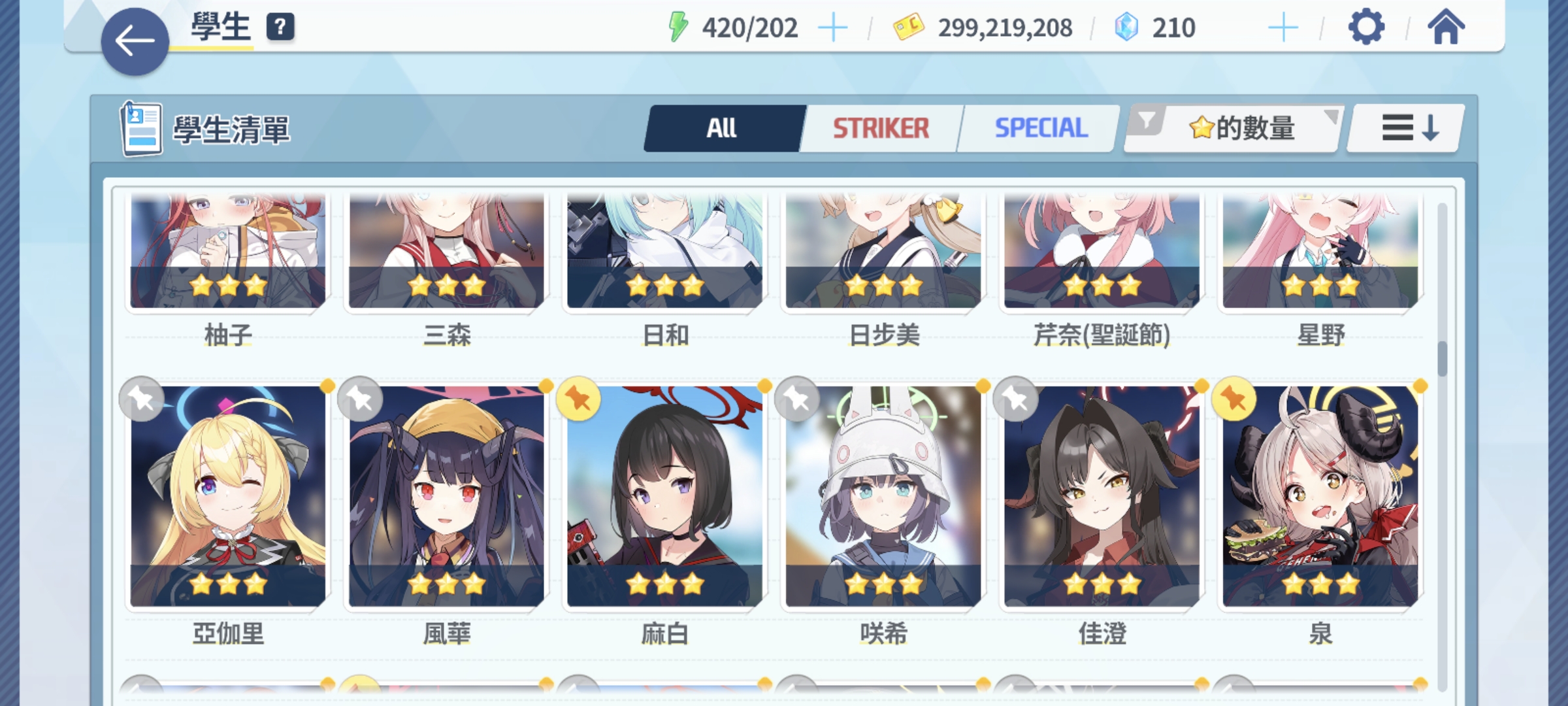This screenshot has width=1568, height=706.
Task: Toggle favorite pin on 亞伽里
Action: coord(142,399)
